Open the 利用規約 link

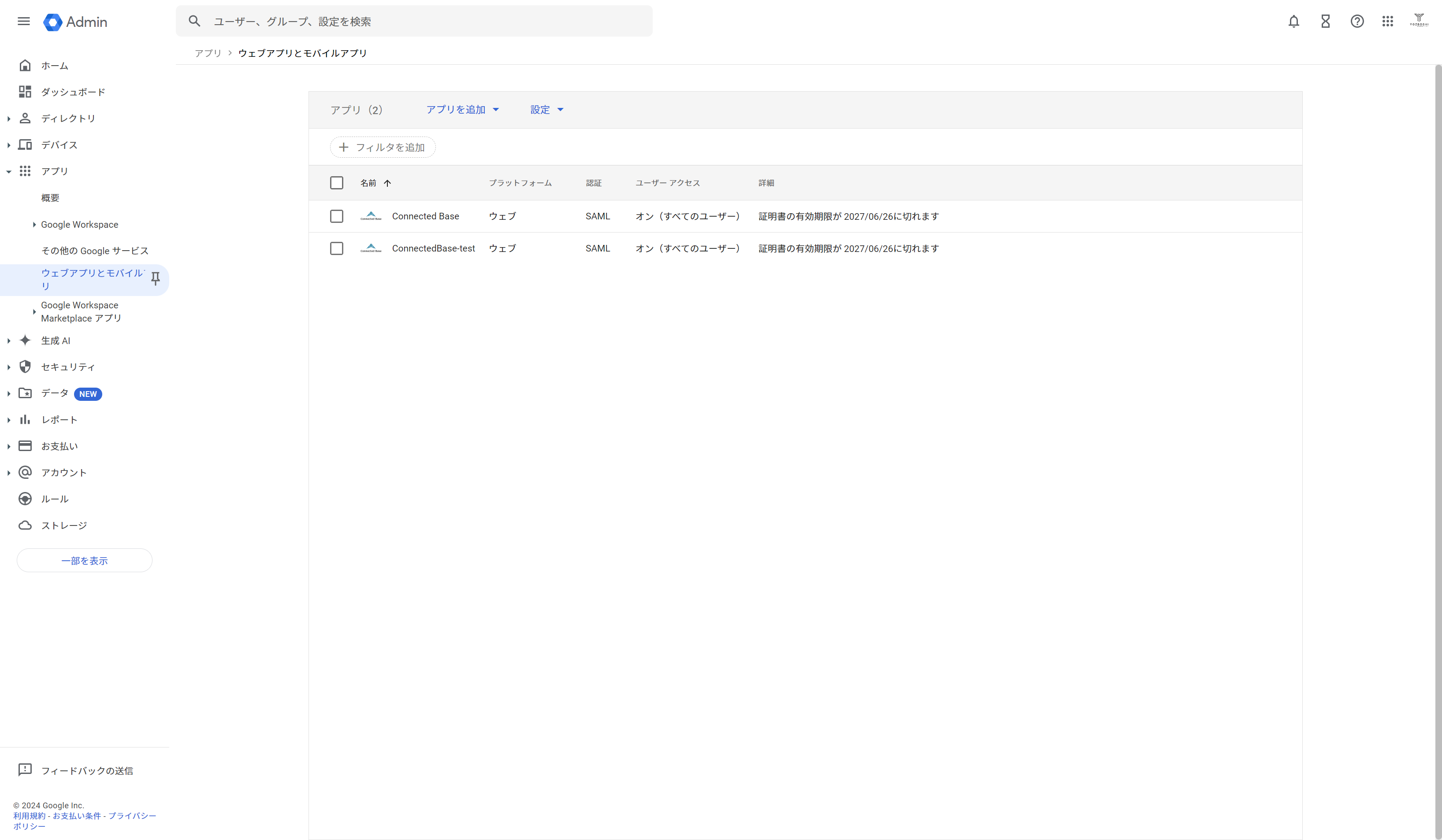click(x=29, y=815)
